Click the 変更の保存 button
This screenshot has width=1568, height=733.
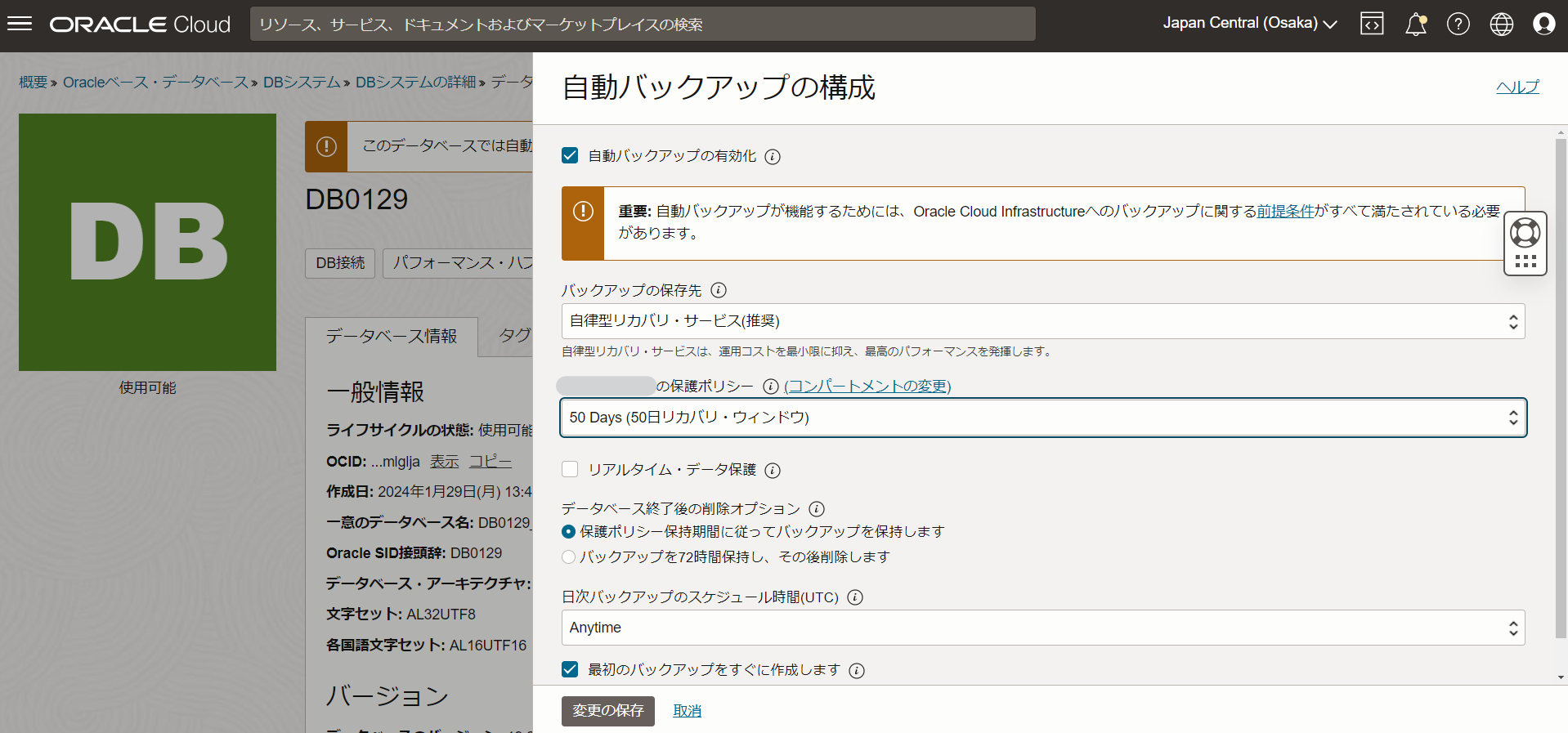(607, 711)
